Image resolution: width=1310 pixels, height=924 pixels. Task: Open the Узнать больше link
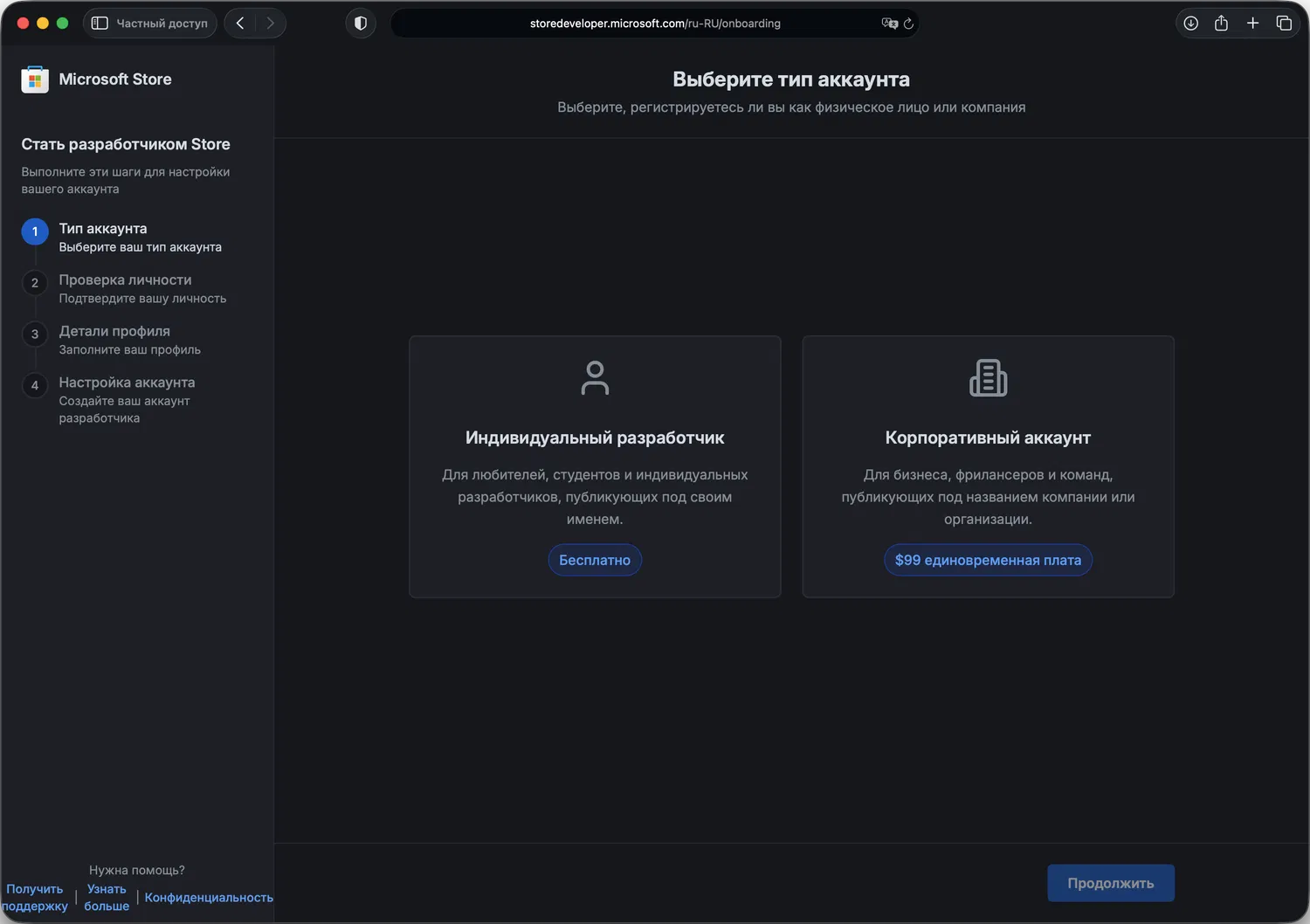(x=107, y=898)
